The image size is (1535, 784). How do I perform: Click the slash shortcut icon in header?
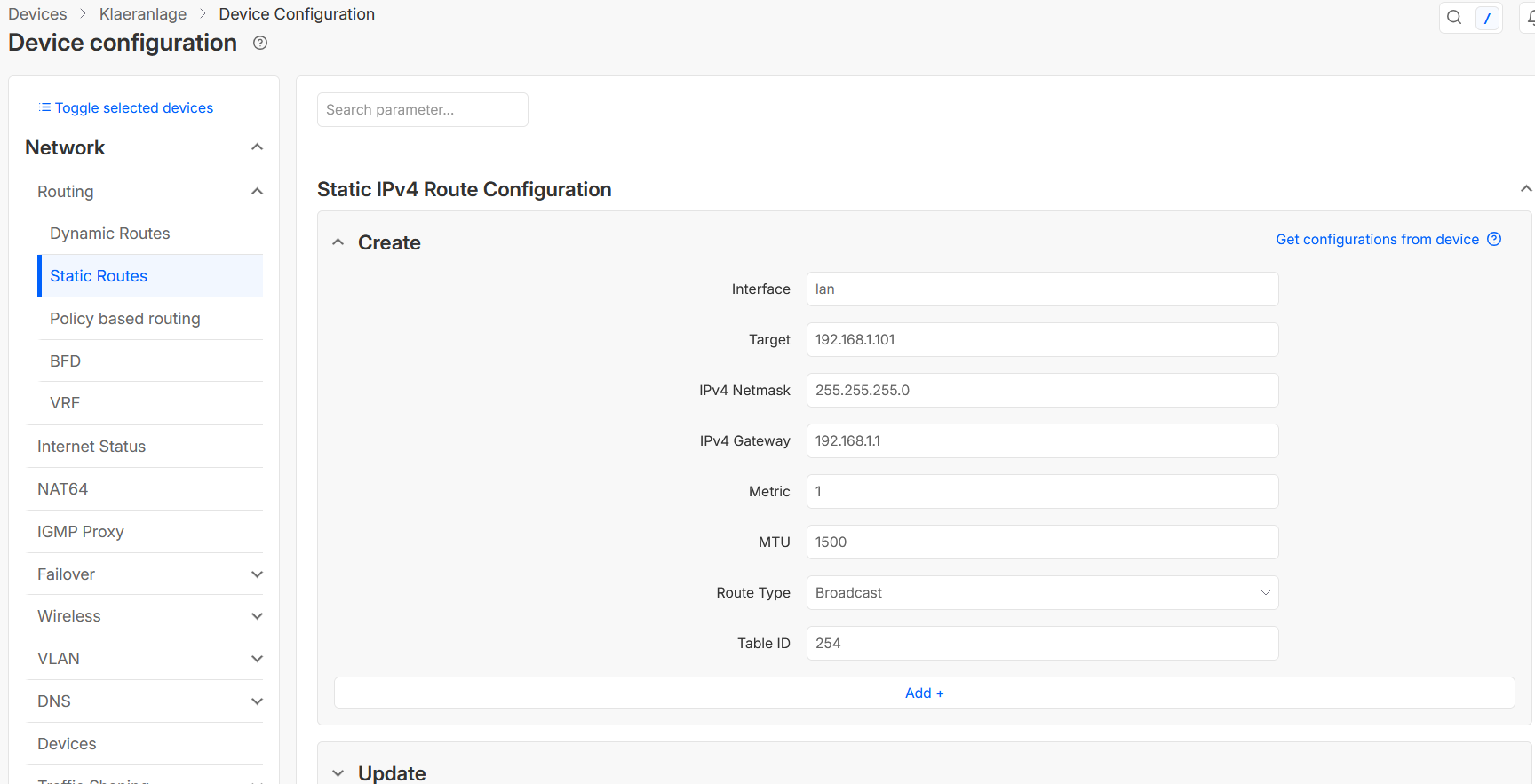(1487, 18)
